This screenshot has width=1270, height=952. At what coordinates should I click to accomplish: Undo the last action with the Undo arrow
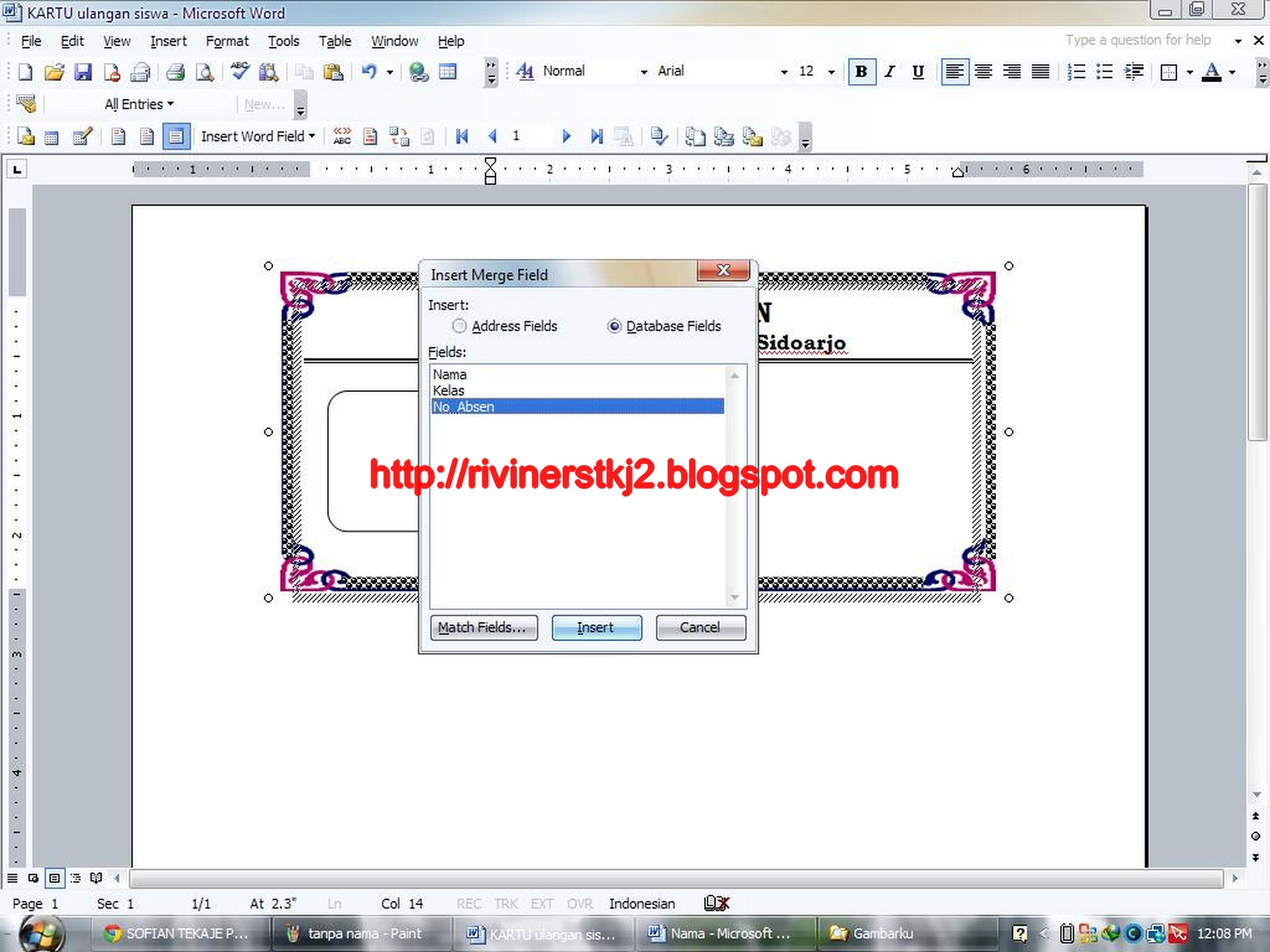coord(369,72)
